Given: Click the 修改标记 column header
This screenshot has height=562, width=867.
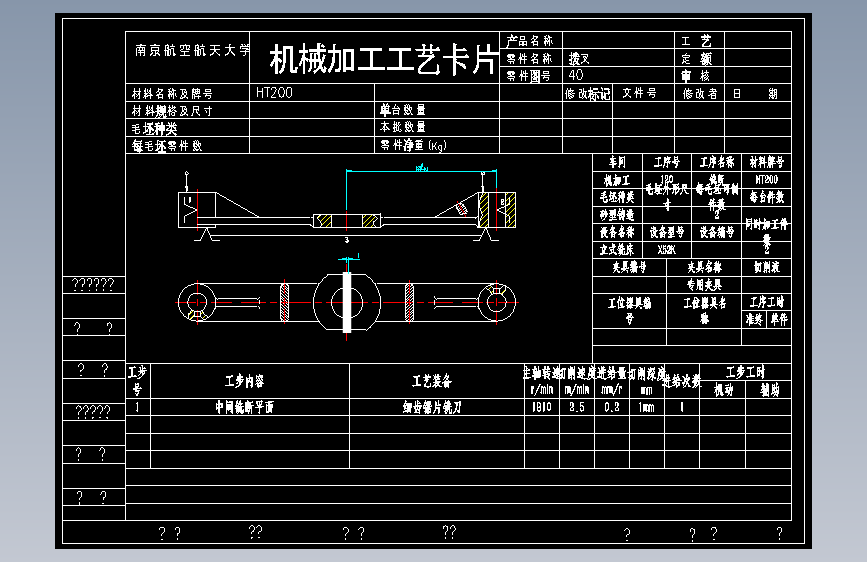Looking at the screenshot, I should (587, 93).
